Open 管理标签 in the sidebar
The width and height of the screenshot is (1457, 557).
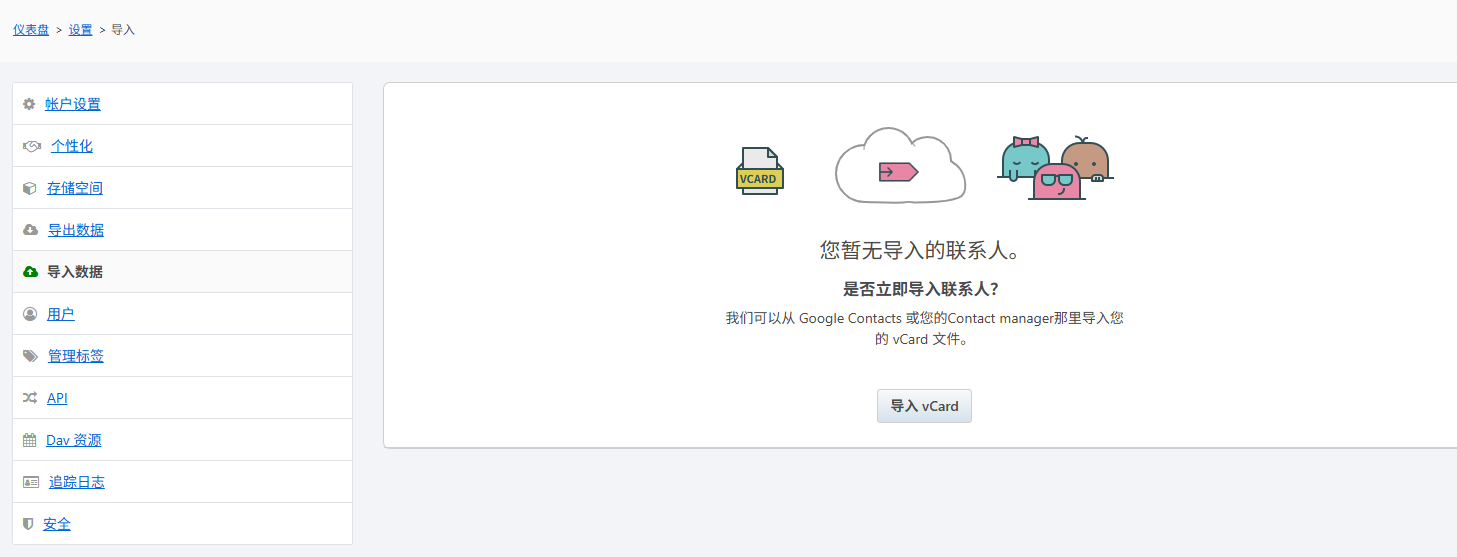76,356
